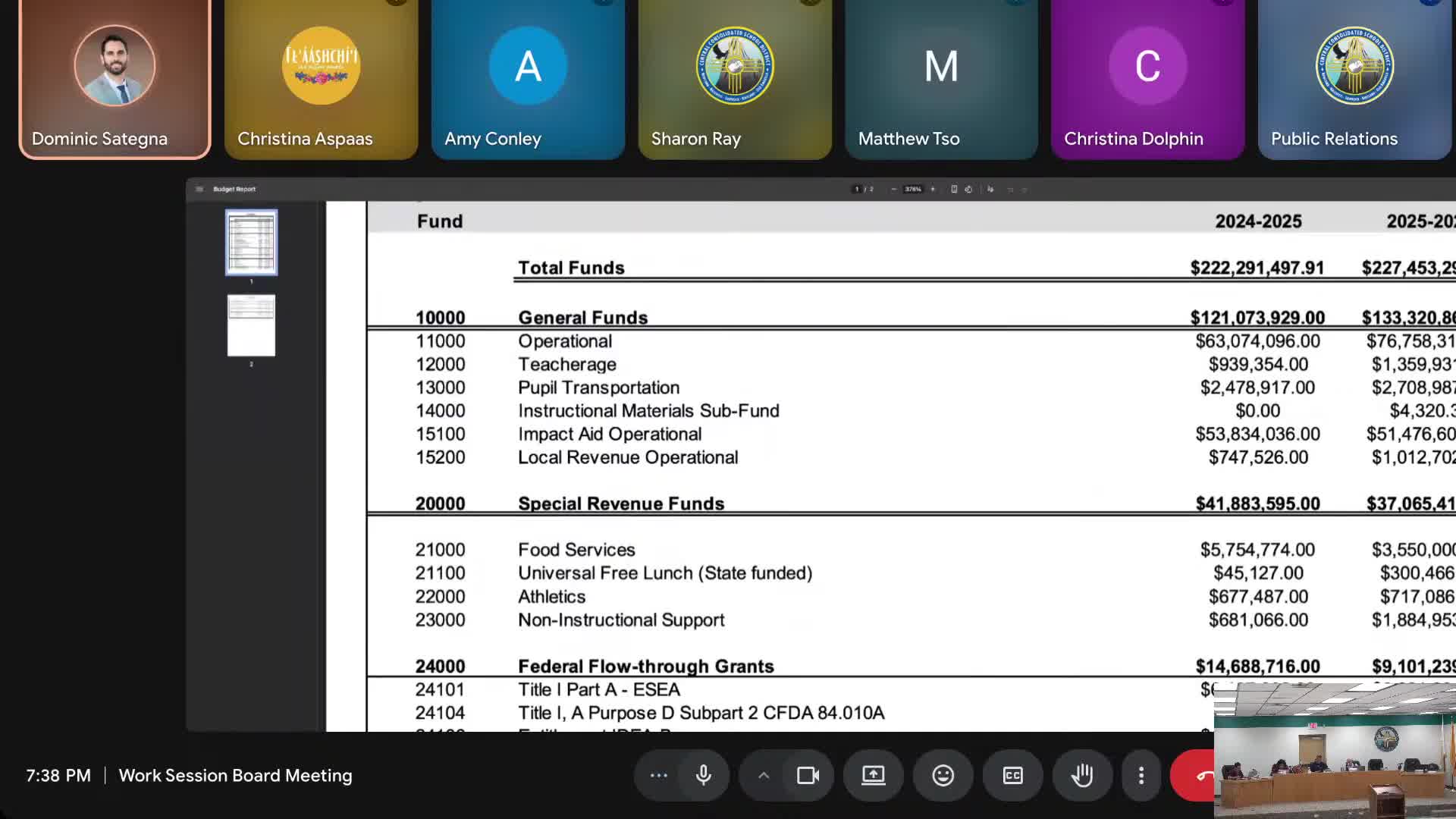Screen dimensions: 1456x819
Task: Expand video settings chevron
Action: point(764,775)
